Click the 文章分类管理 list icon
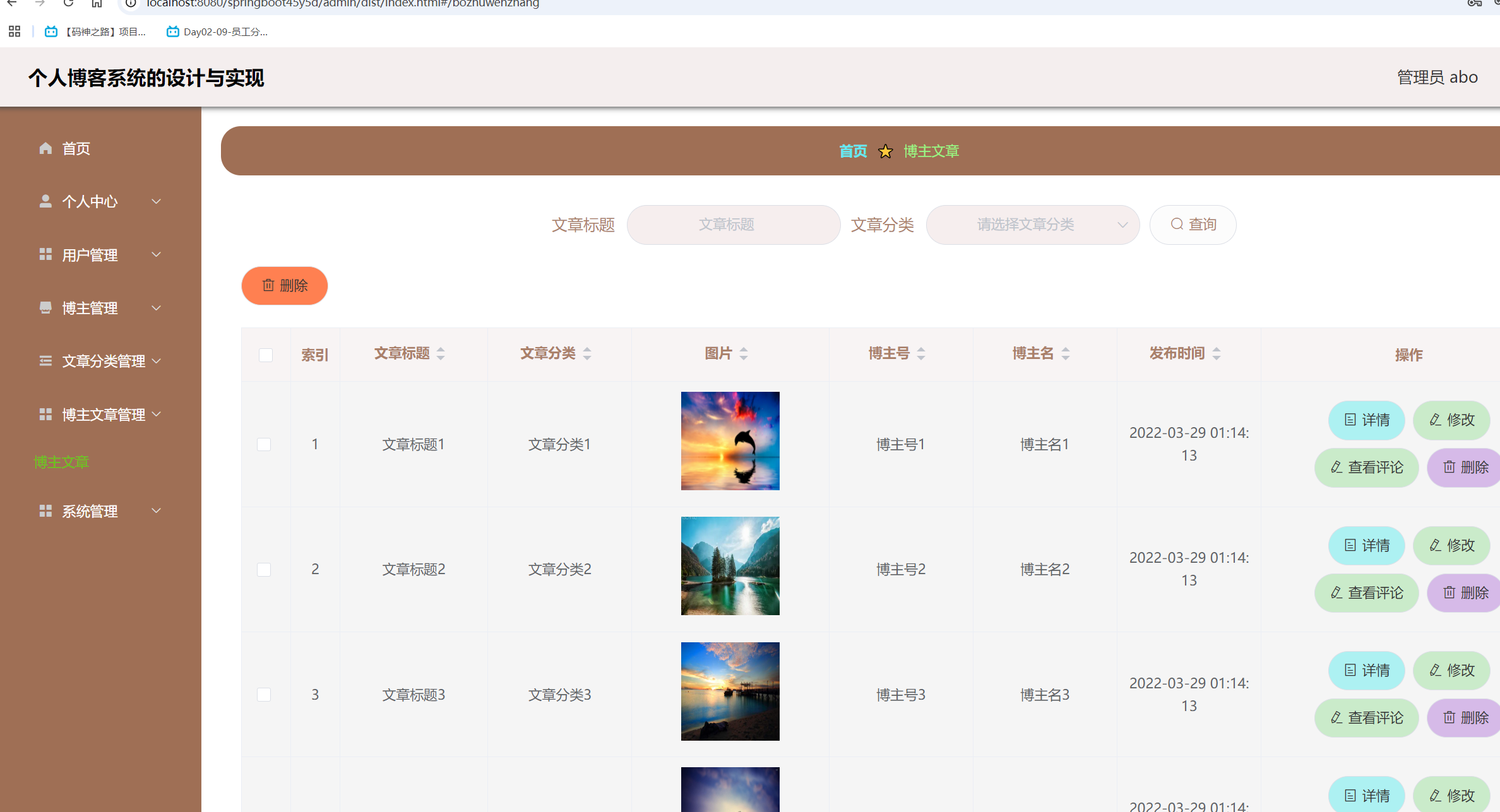Viewport: 1500px width, 812px height. click(x=45, y=360)
